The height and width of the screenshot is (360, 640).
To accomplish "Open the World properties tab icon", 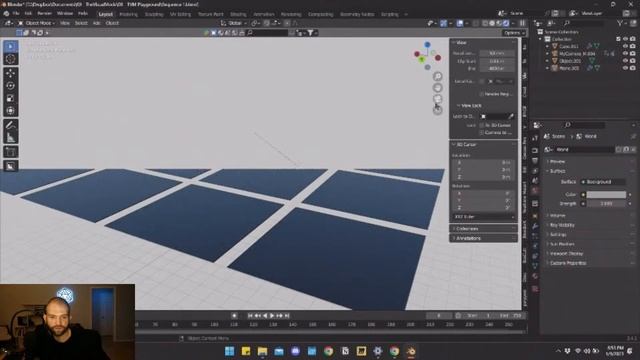I will [x=535, y=191].
